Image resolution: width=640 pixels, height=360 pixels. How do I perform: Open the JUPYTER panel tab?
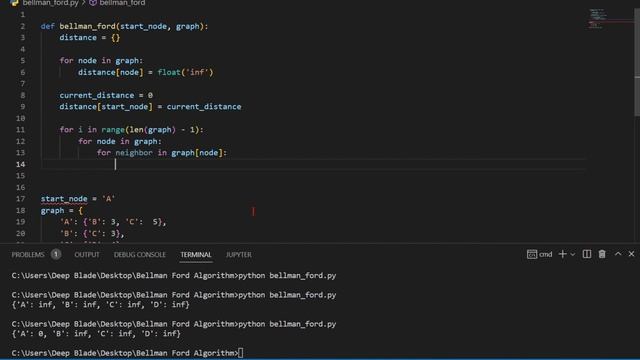239,255
